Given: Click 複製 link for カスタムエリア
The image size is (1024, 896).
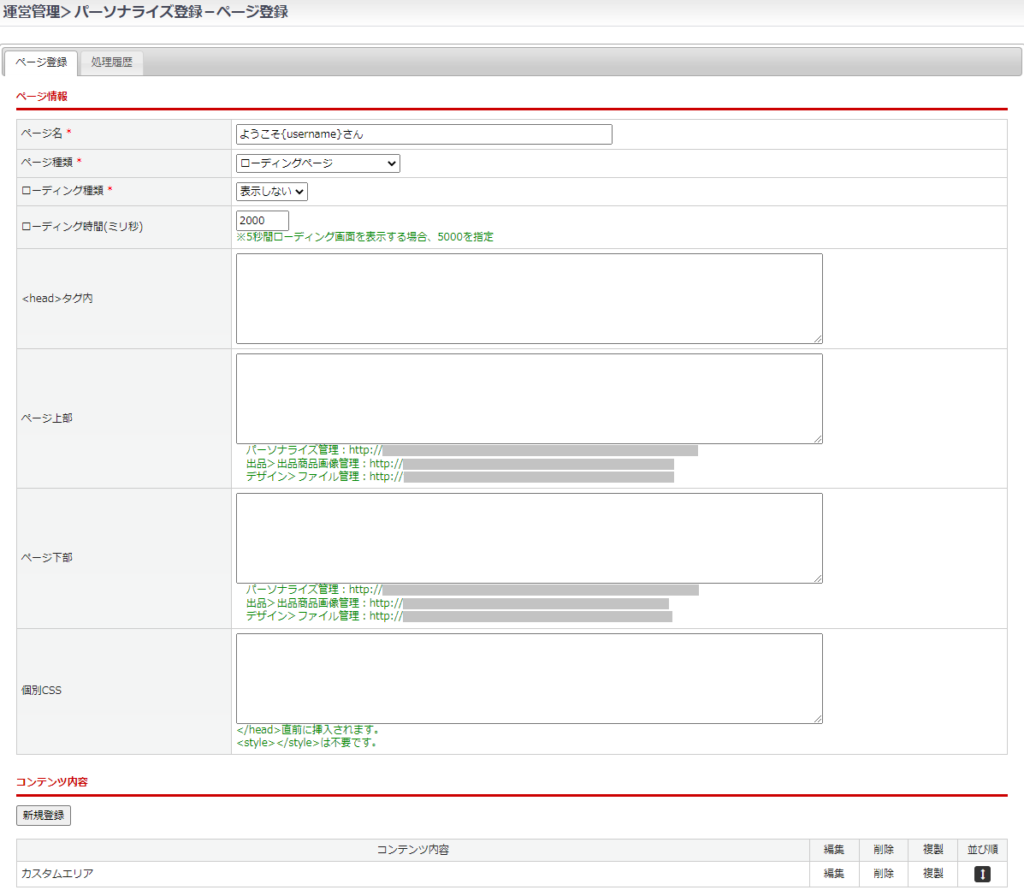Looking at the screenshot, I should [x=932, y=874].
